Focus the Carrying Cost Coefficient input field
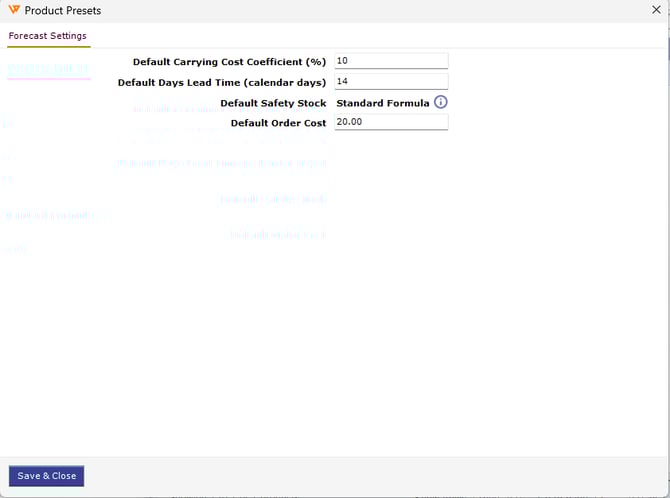 [x=391, y=61]
